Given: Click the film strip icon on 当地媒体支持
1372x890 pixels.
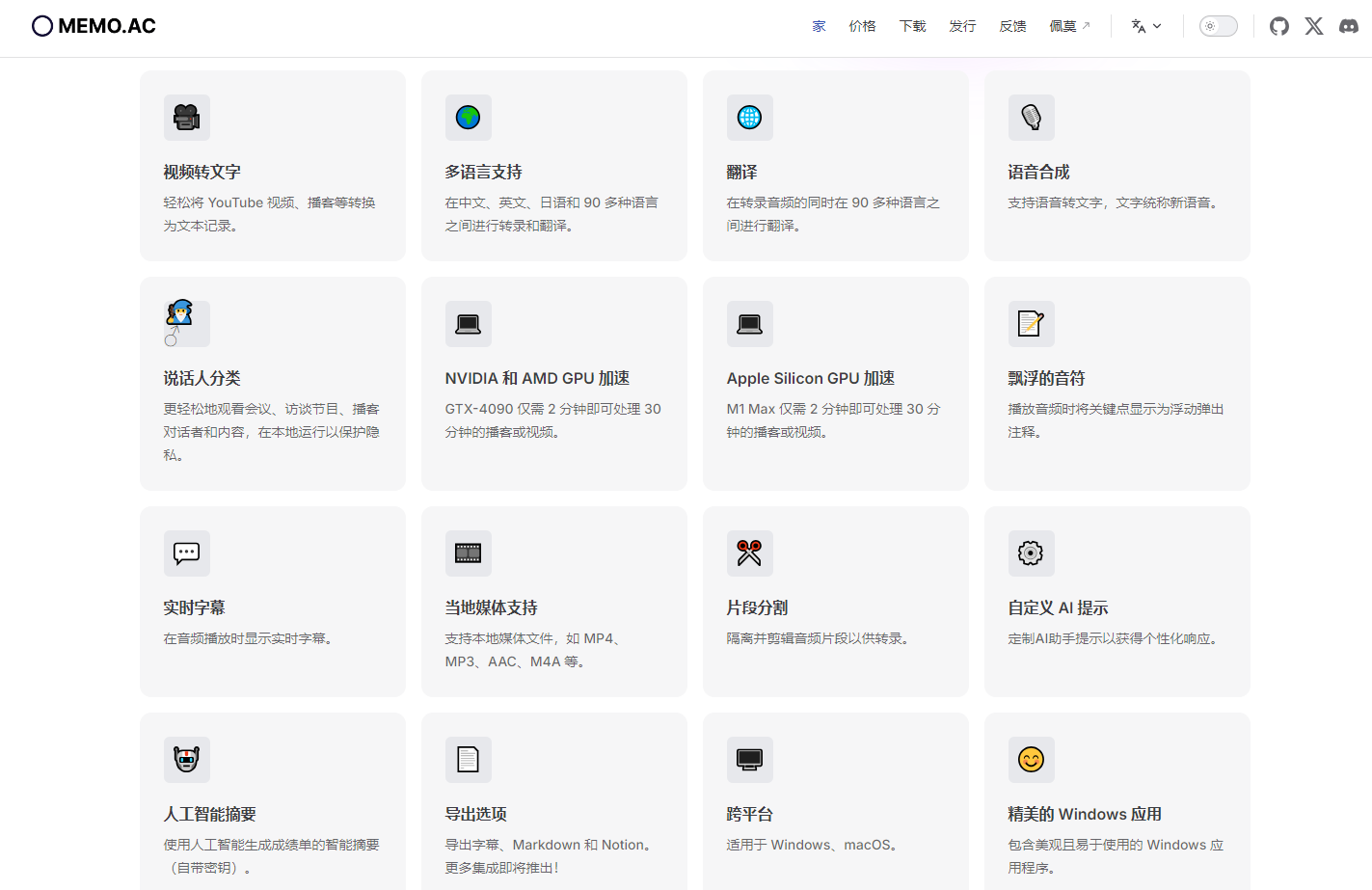Looking at the screenshot, I should tap(469, 553).
